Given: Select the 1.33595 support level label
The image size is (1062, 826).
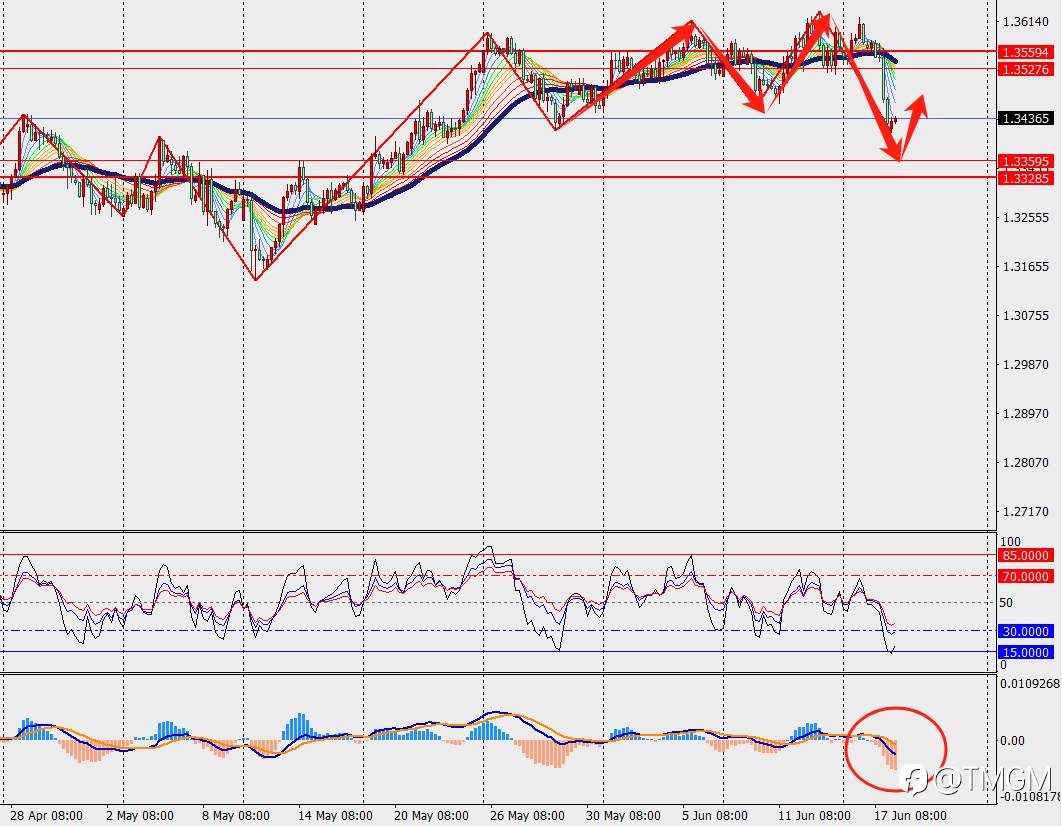Looking at the screenshot, I should (x=1025, y=161).
